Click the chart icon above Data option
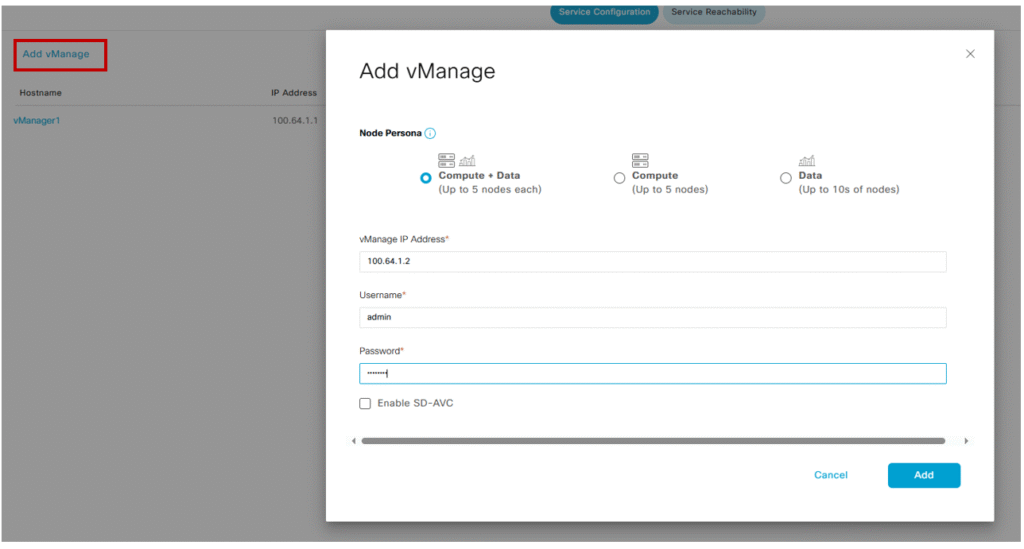Viewport: 1024px width, 549px height. [806, 160]
